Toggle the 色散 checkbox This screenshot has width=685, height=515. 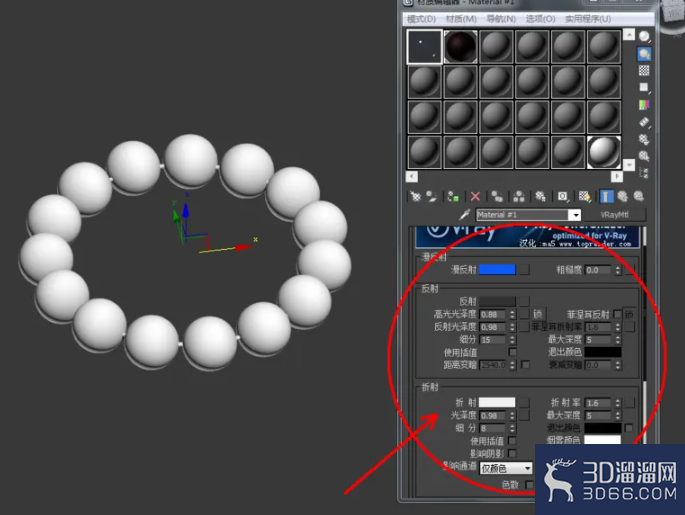(529, 484)
